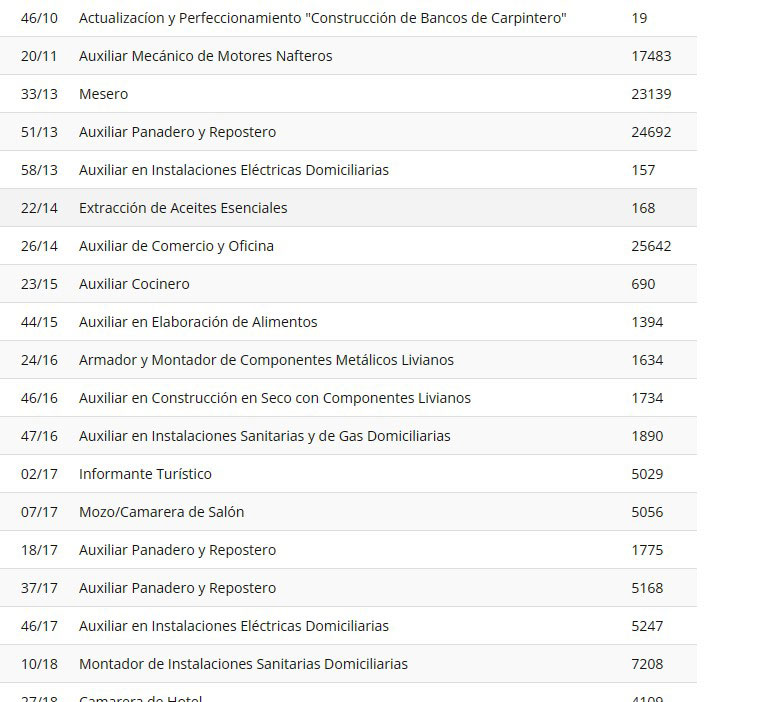The width and height of the screenshot is (766, 702).
Task: Select the value 5168 in row 37/17
Action: coord(647,588)
